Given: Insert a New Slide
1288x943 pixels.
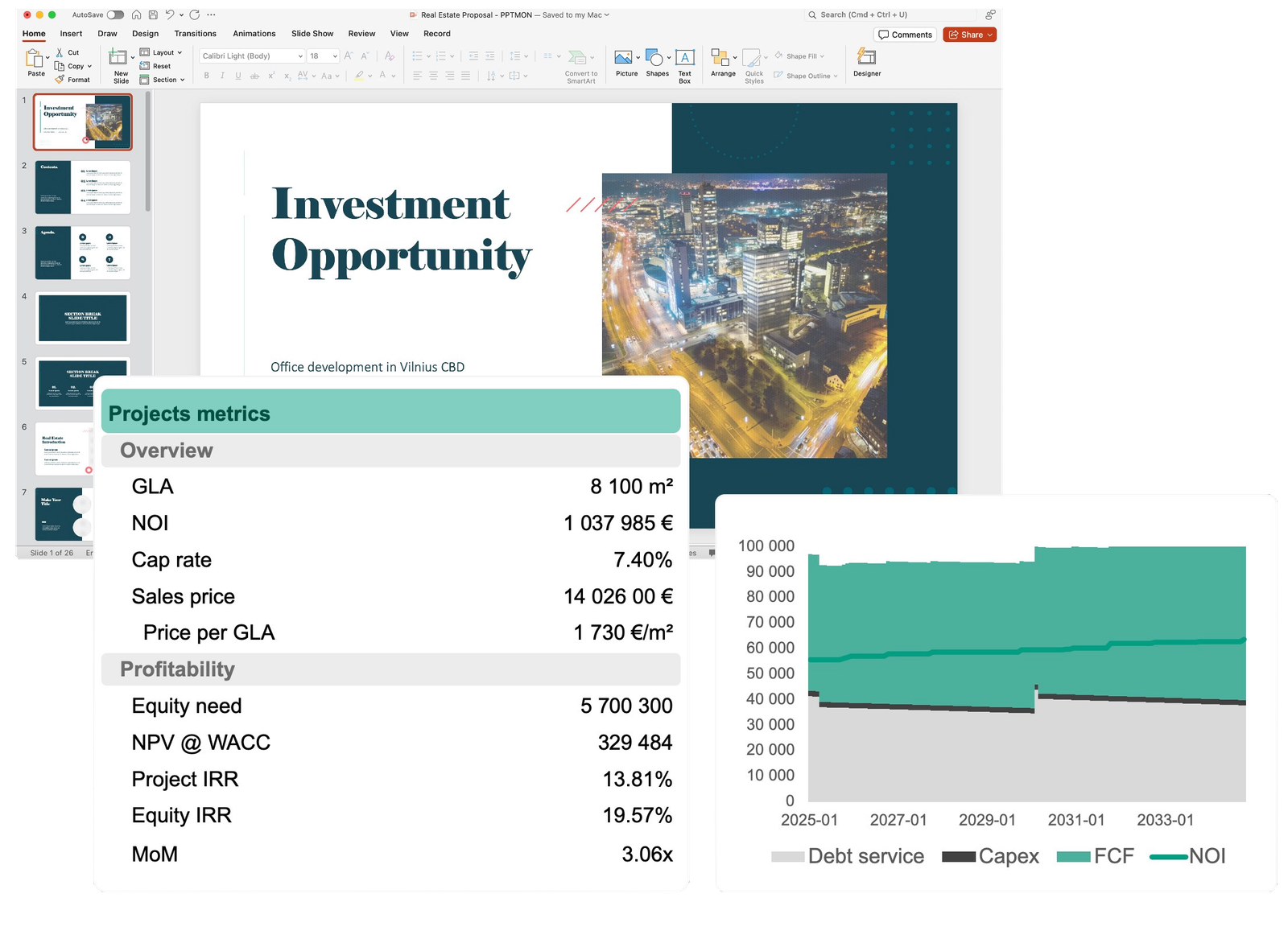Looking at the screenshot, I should [119, 59].
